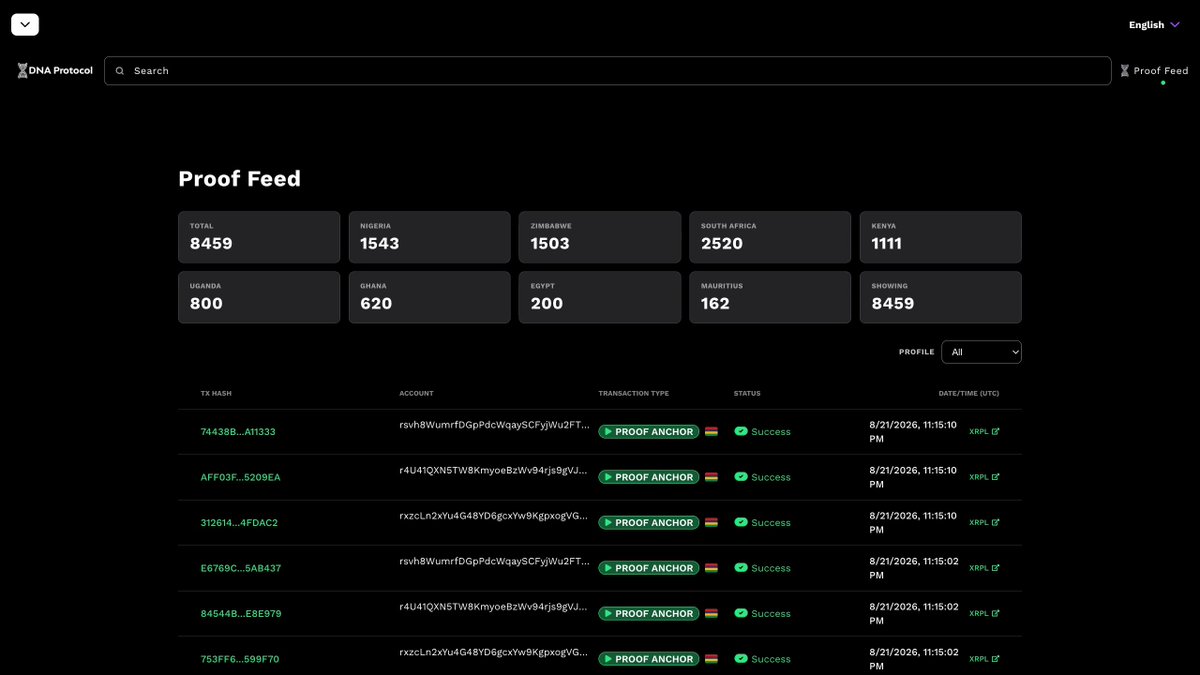Follow the XRPL link for row 84544B...E8E979

click(x=984, y=613)
